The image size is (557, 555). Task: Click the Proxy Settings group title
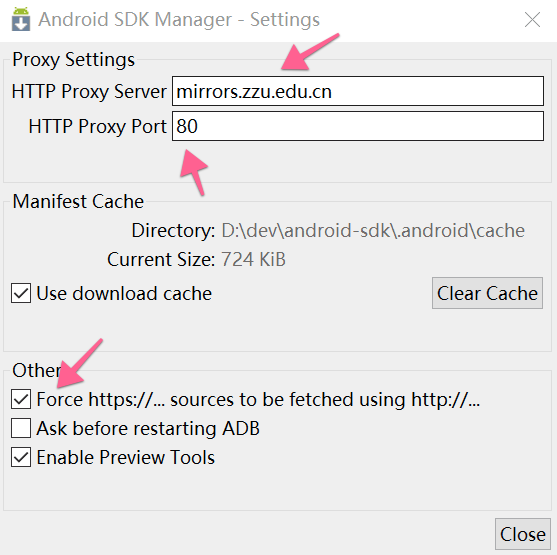click(74, 59)
